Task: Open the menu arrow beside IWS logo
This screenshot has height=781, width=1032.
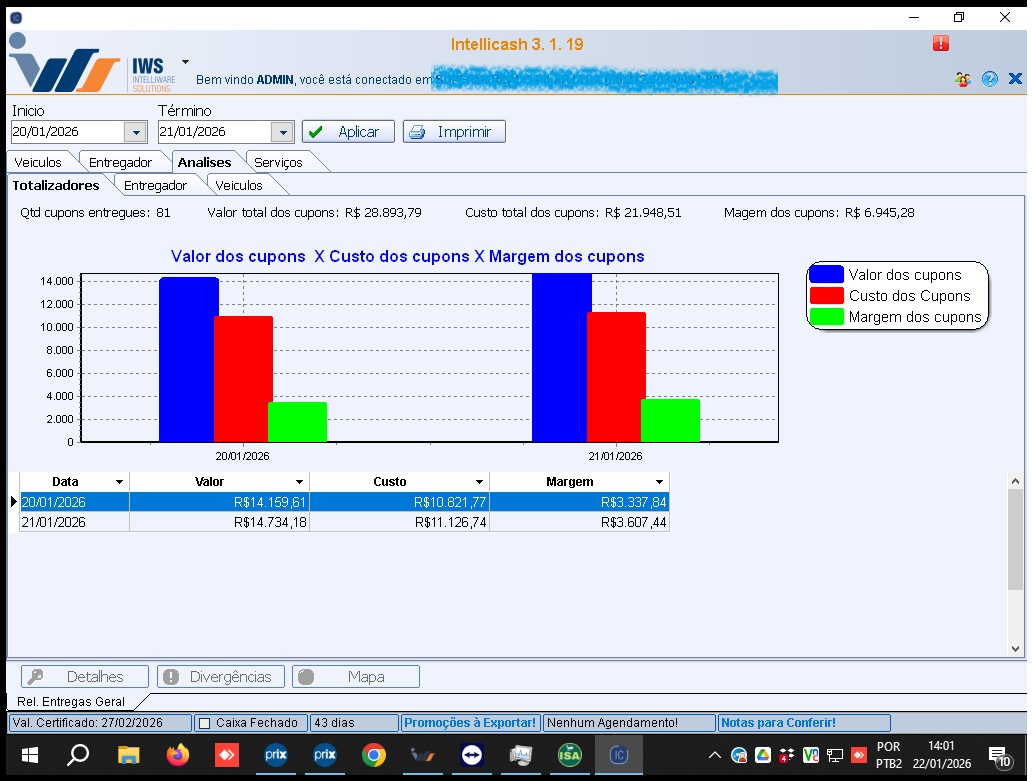Action: tap(185, 62)
